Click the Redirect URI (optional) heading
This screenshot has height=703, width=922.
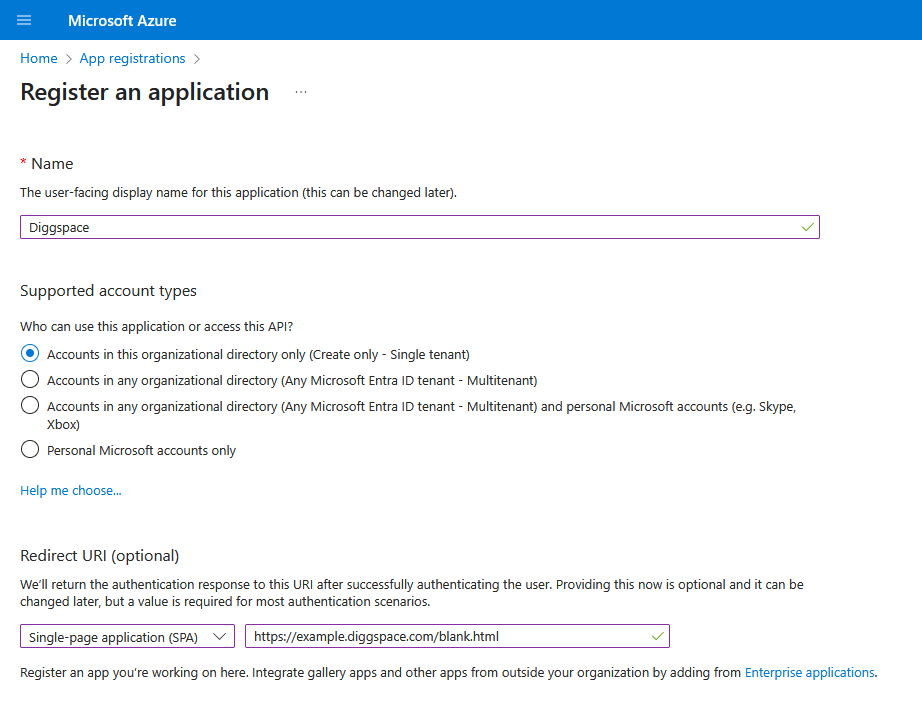99,555
